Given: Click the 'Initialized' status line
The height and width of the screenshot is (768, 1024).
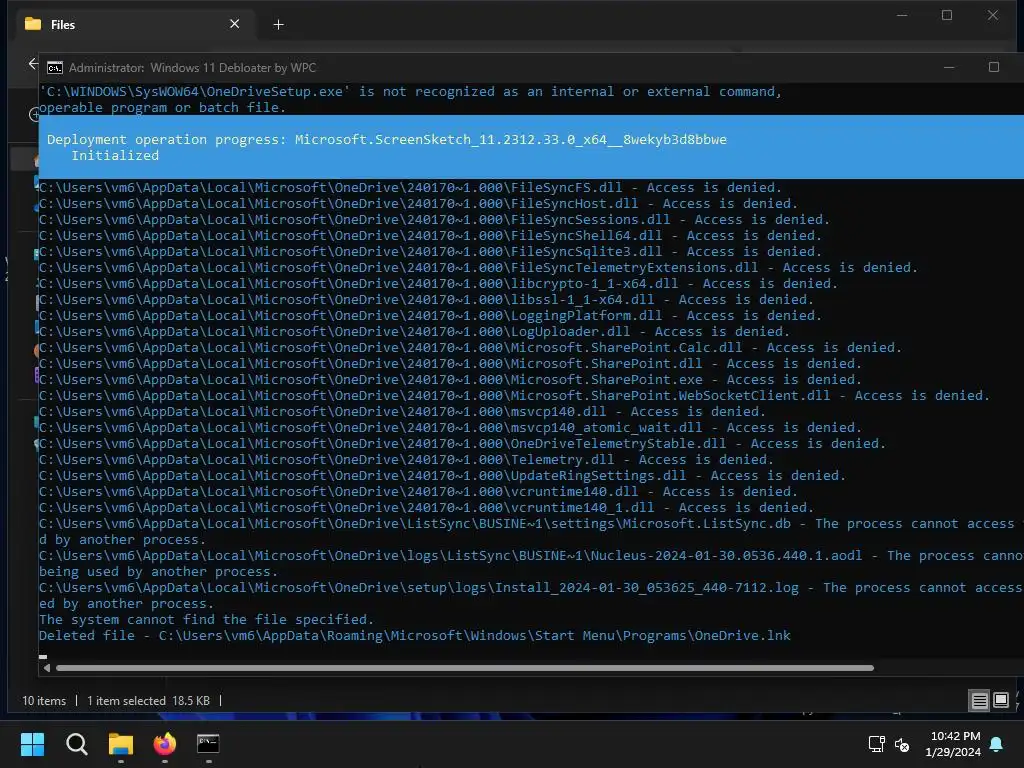Looking at the screenshot, I should coord(115,155).
